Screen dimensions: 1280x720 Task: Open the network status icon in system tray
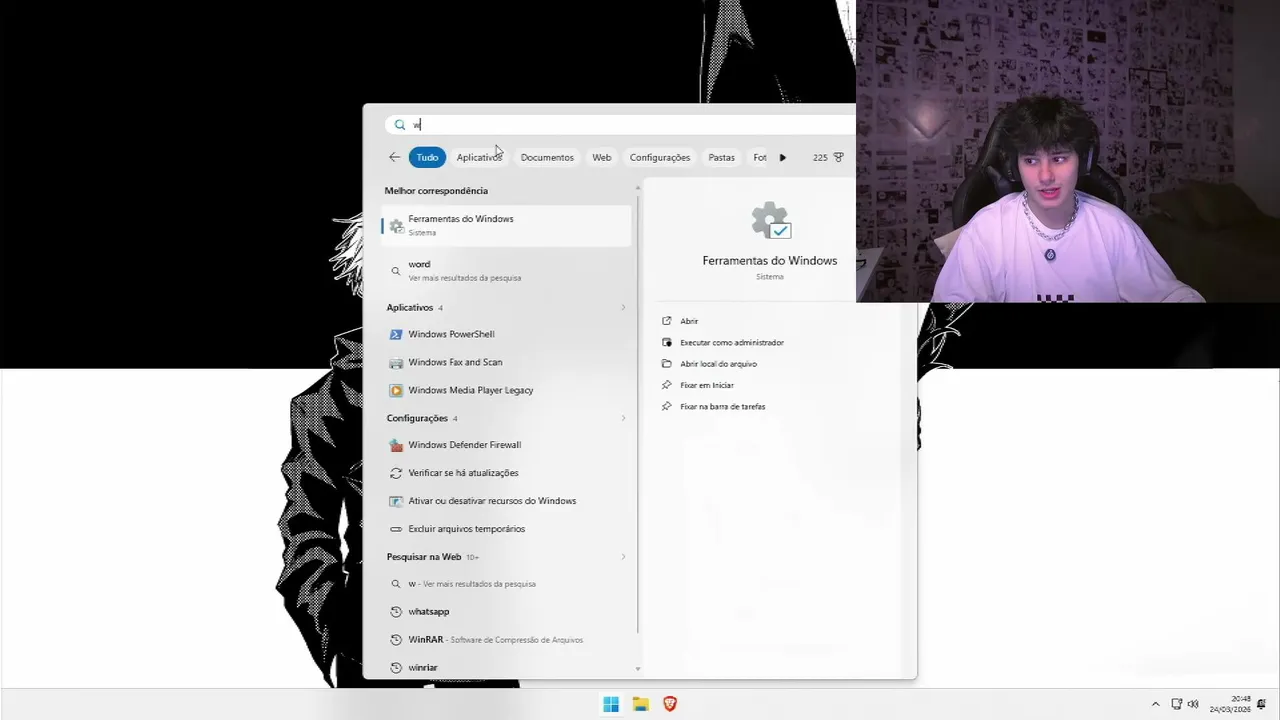[x=1176, y=704]
